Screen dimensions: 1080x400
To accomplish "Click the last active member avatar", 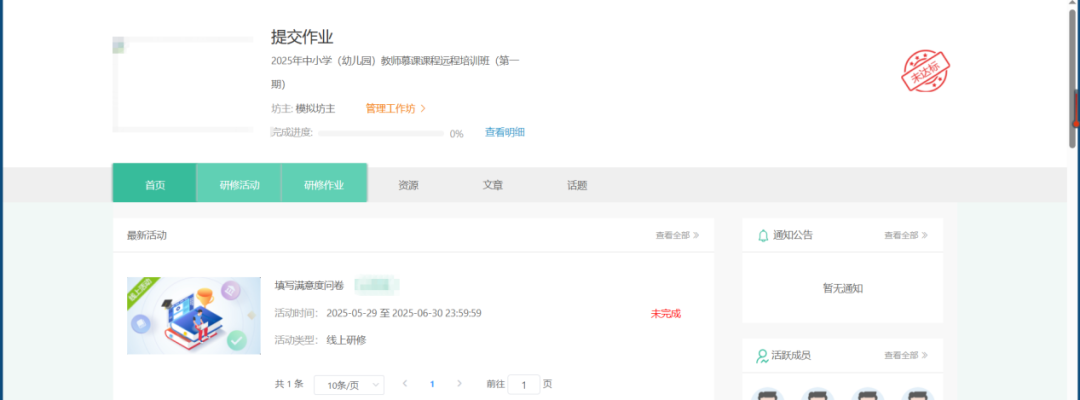I will [916, 394].
